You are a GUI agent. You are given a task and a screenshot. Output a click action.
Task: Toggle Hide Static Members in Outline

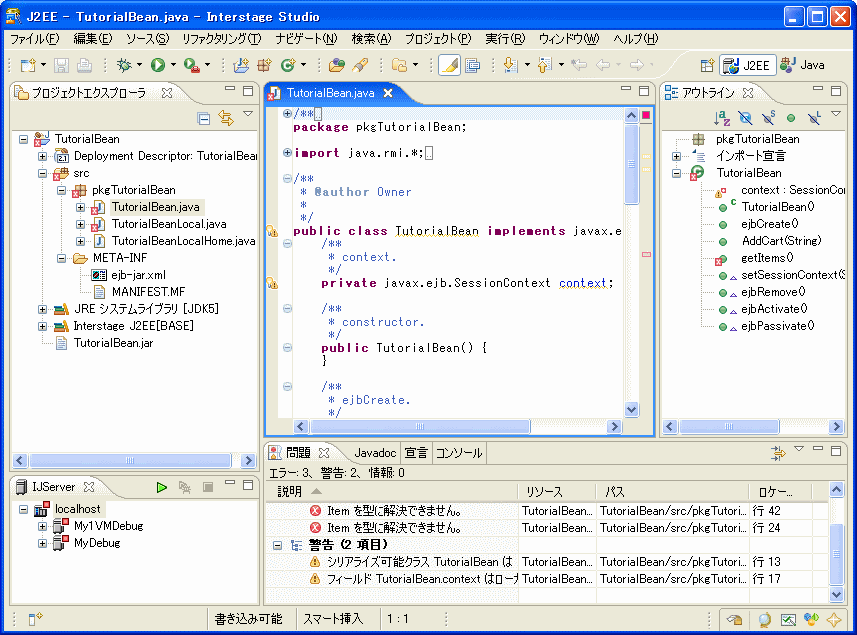pos(768,117)
